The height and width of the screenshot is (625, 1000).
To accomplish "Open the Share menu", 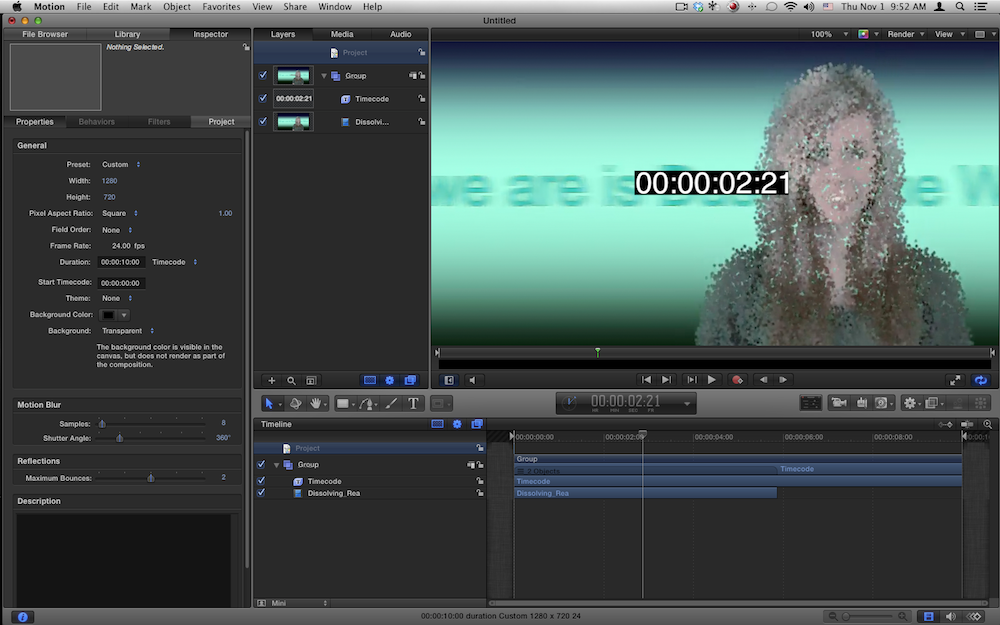I will click(x=295, y=6).
